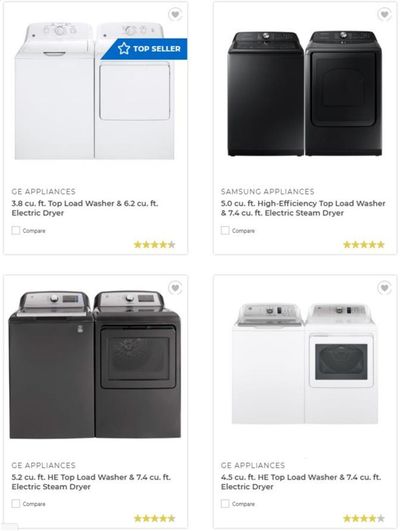Click the Top Seller badge

(x=145, y=49)
